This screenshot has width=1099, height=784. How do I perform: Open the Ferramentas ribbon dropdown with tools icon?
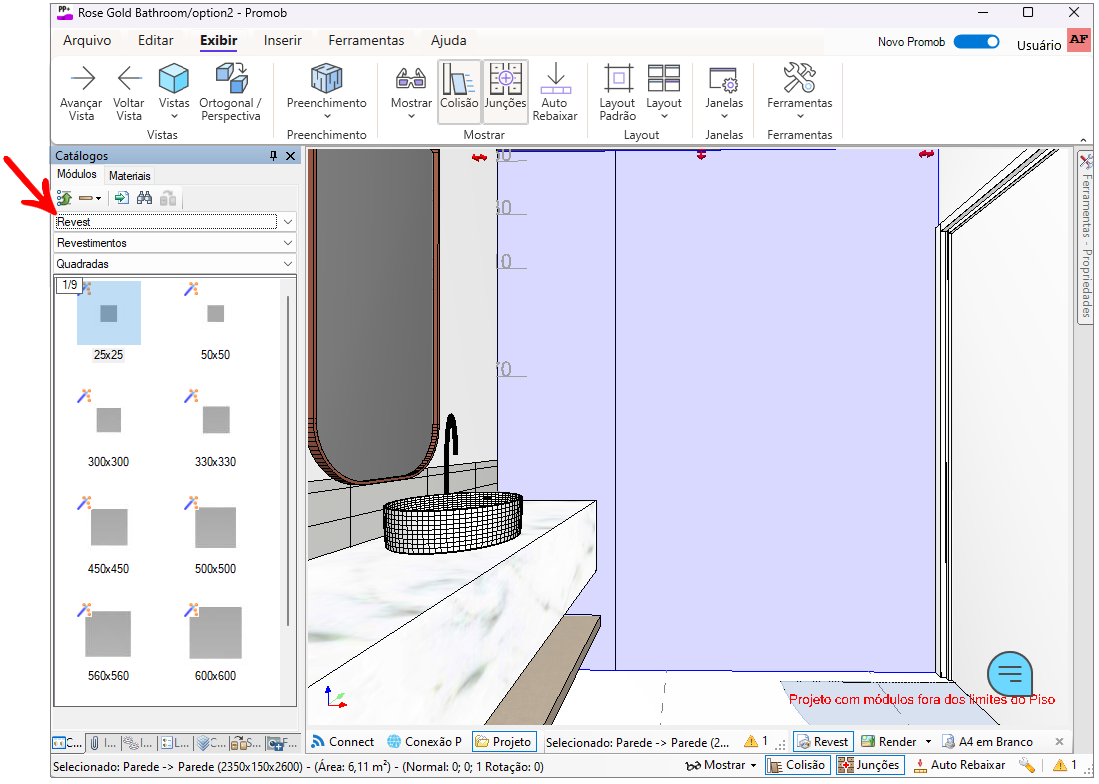(x=800, y=91)
